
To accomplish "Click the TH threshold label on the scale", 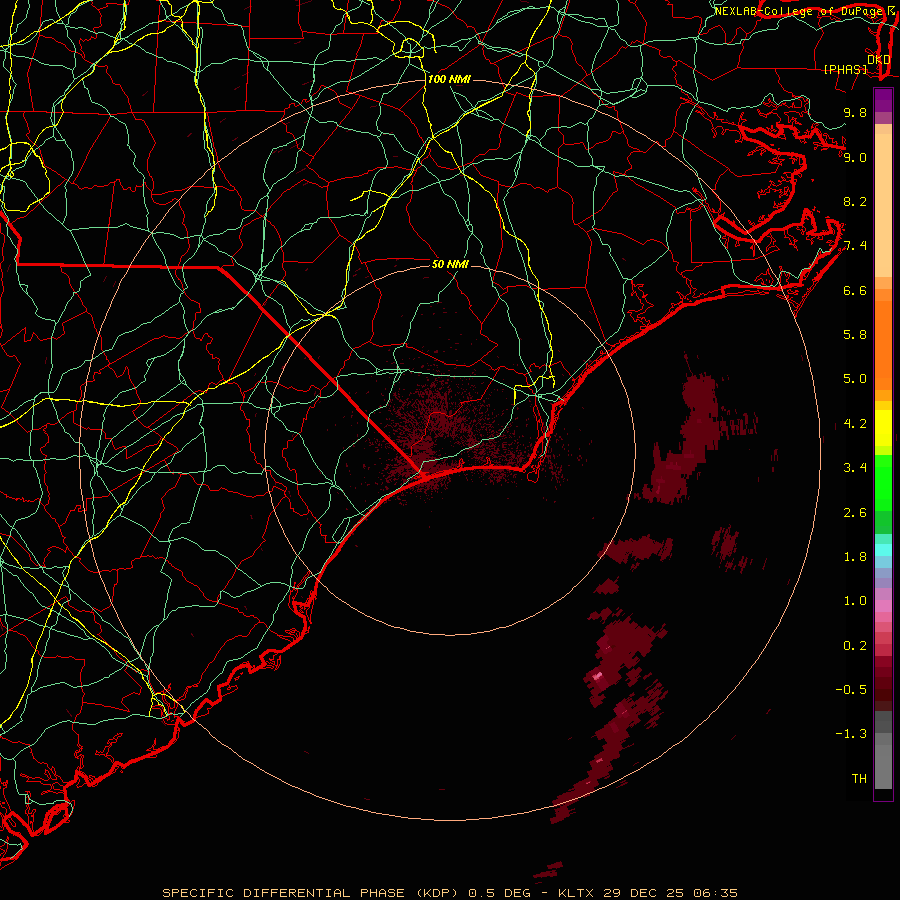I will (x=859, y=779).
